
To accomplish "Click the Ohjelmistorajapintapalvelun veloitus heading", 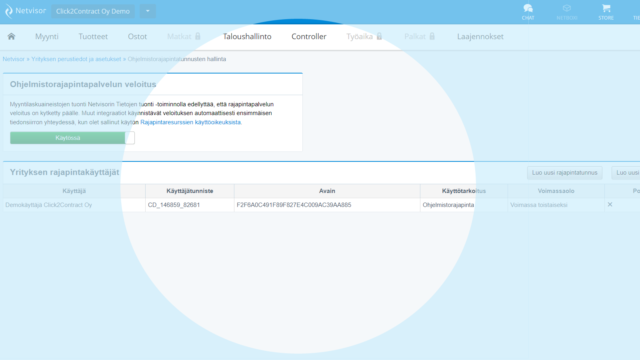I will click(x=83, y=84).
